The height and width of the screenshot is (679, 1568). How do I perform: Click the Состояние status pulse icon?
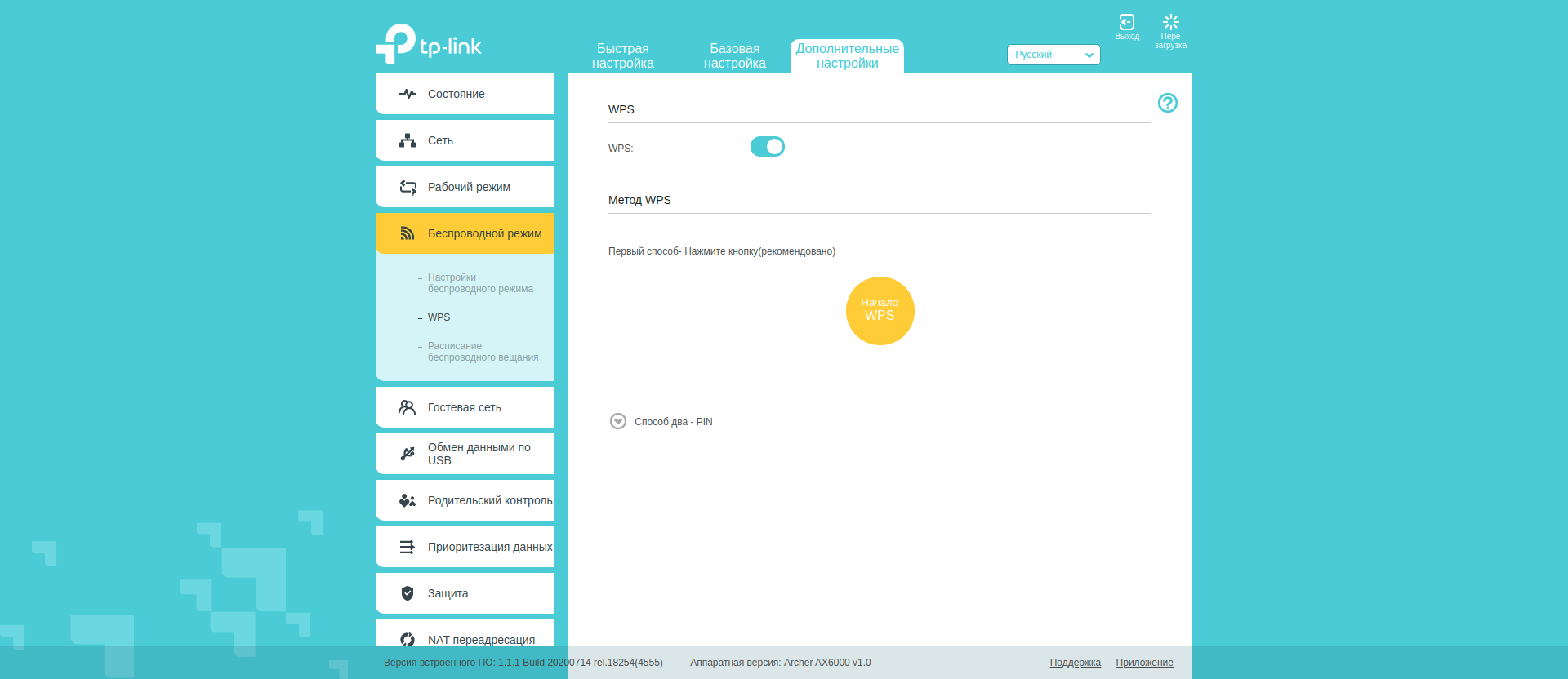408,94
